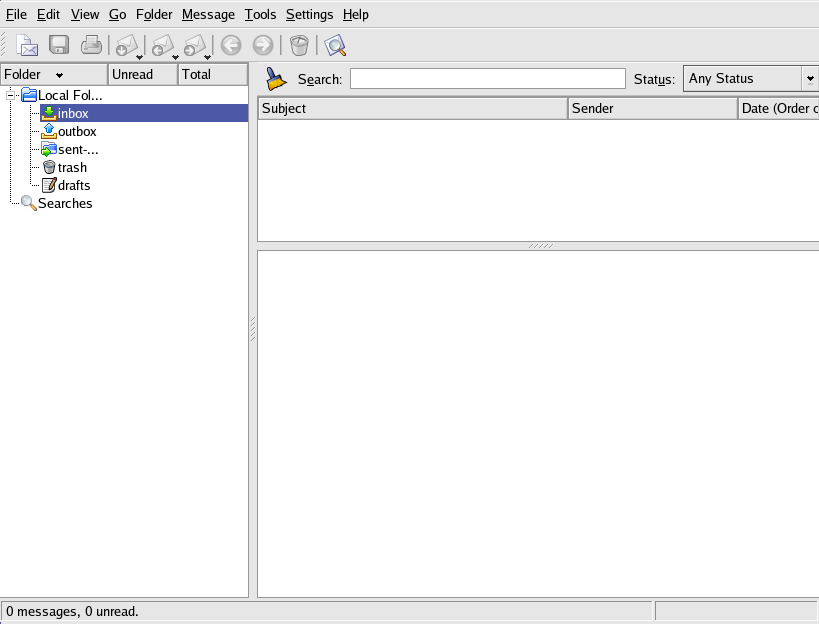Open the Message menu
Viewport: 819px width, 624px height.
(x=208, y=14)
